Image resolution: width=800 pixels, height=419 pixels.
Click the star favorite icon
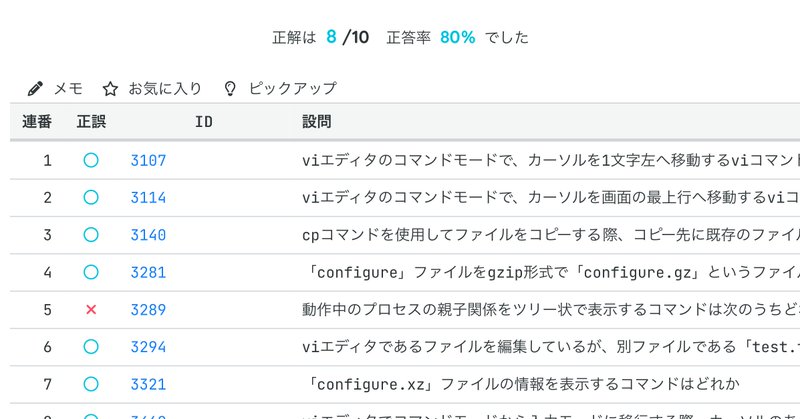(x=110, y=88)
